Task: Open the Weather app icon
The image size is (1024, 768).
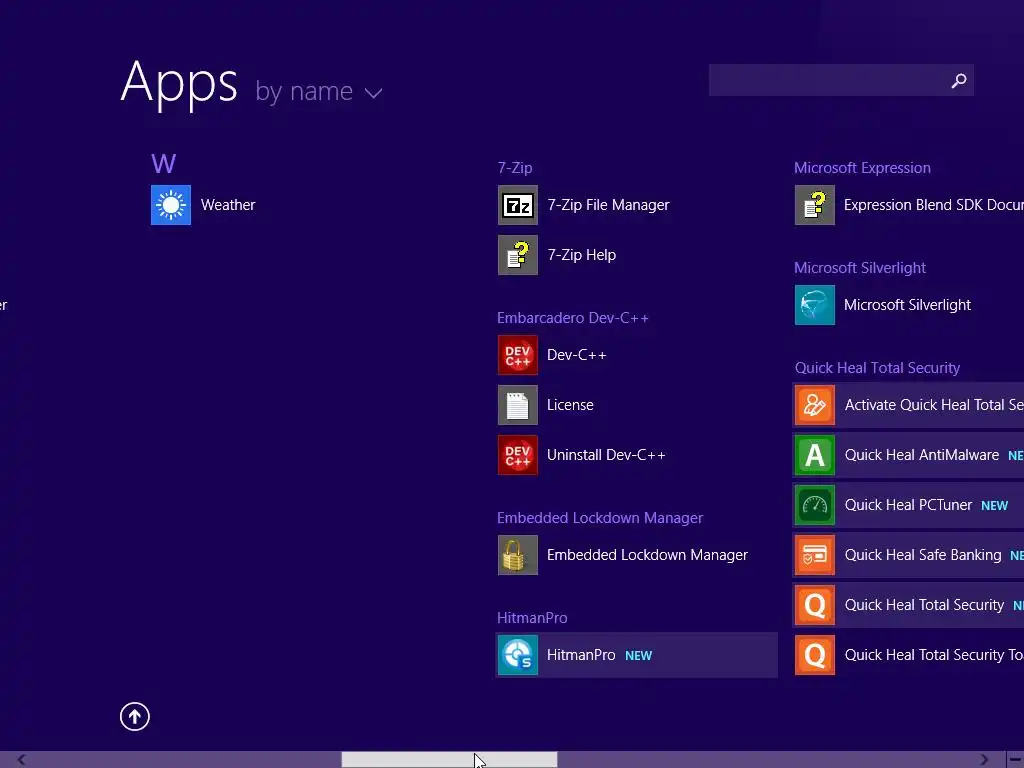Action: (170, 205)
